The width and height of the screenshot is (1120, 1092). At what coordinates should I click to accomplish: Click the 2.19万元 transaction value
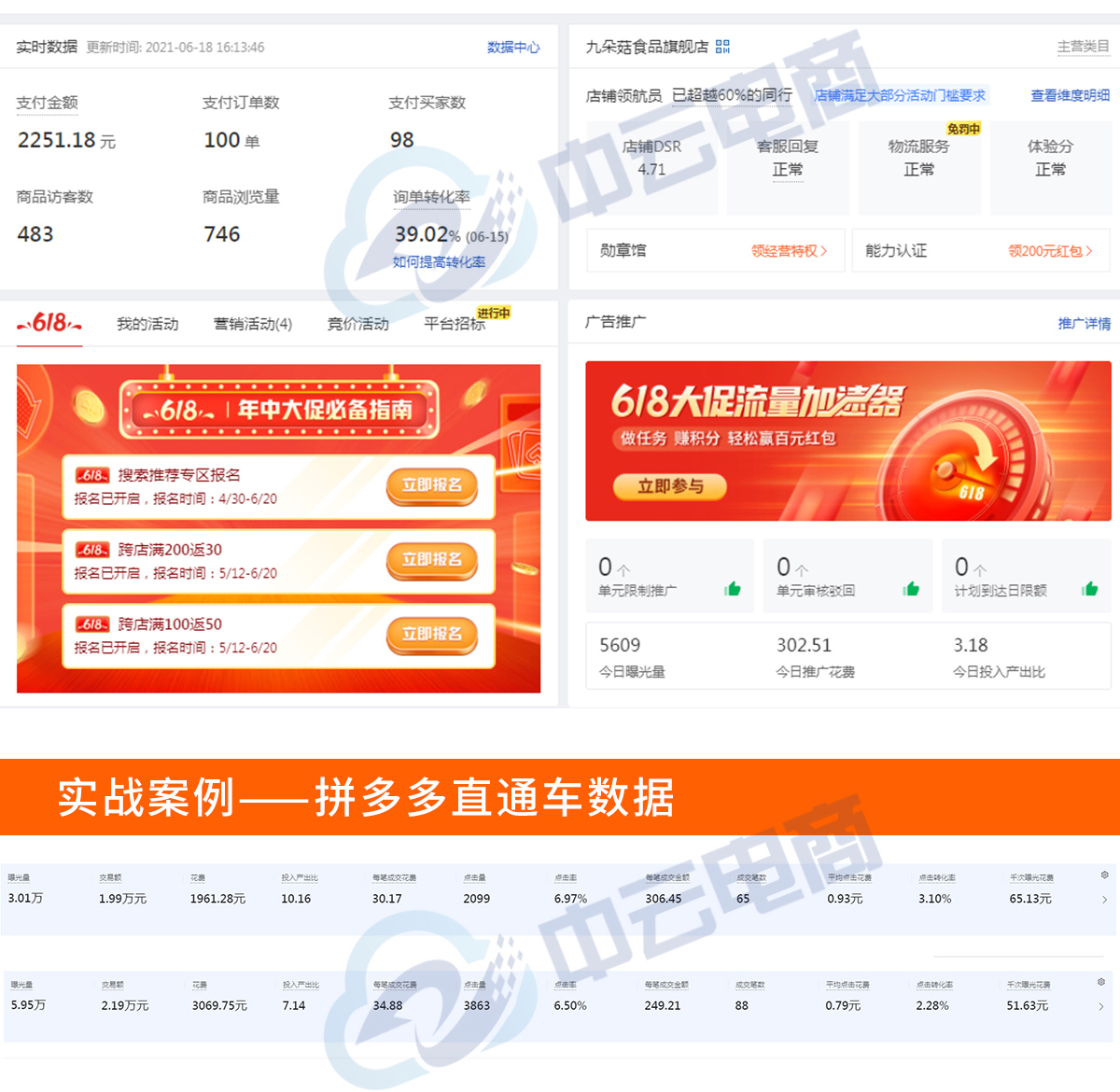tap(125, 1005)
